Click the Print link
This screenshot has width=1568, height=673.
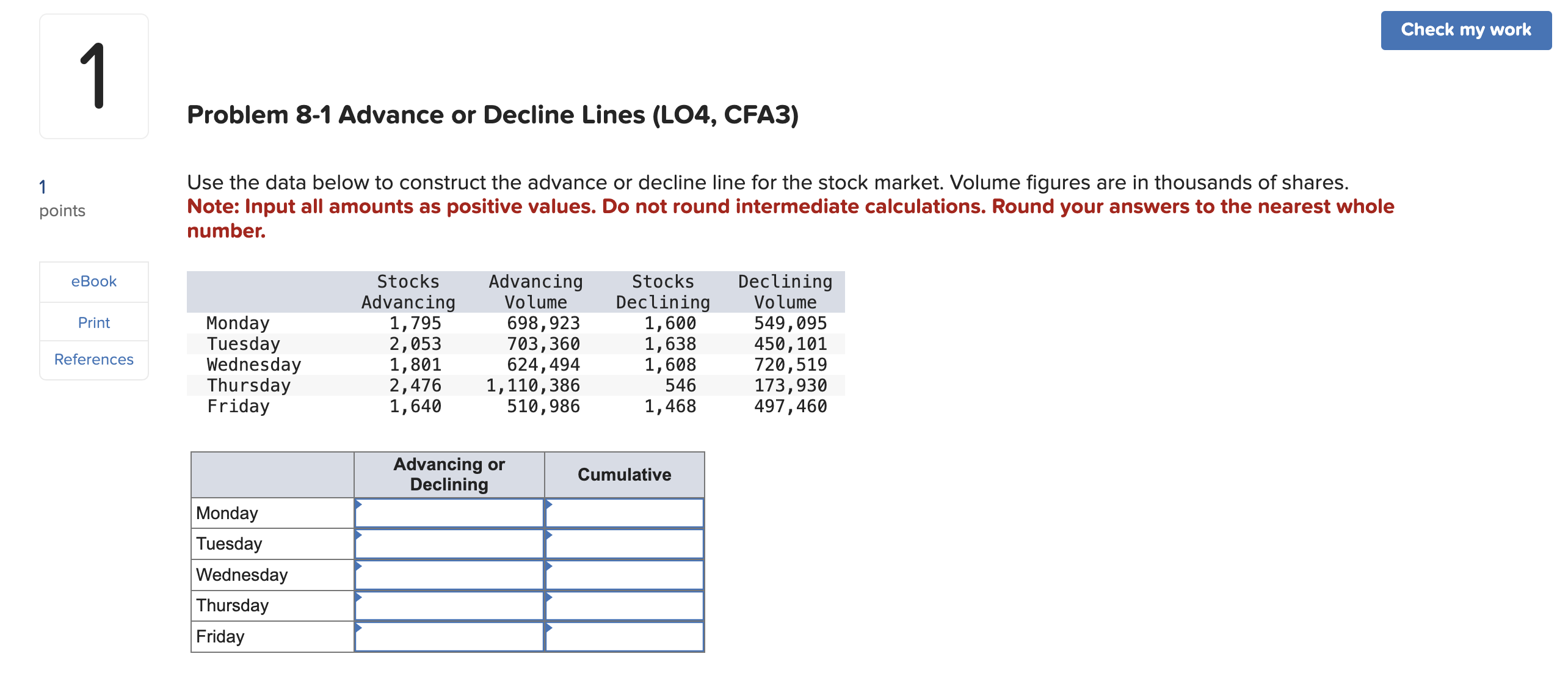click(93, 322)
